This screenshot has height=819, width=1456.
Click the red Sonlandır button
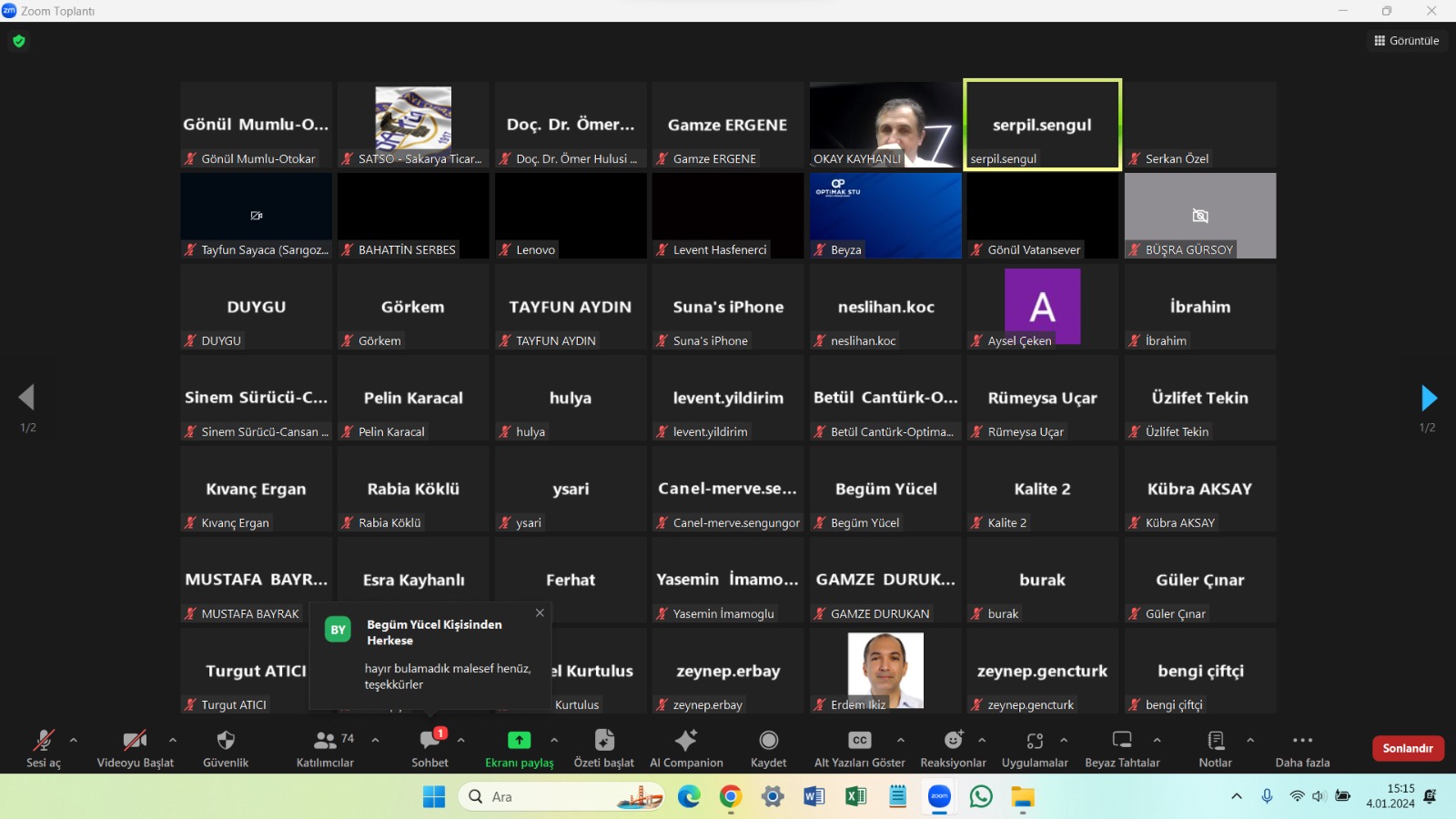(1407, 748)
